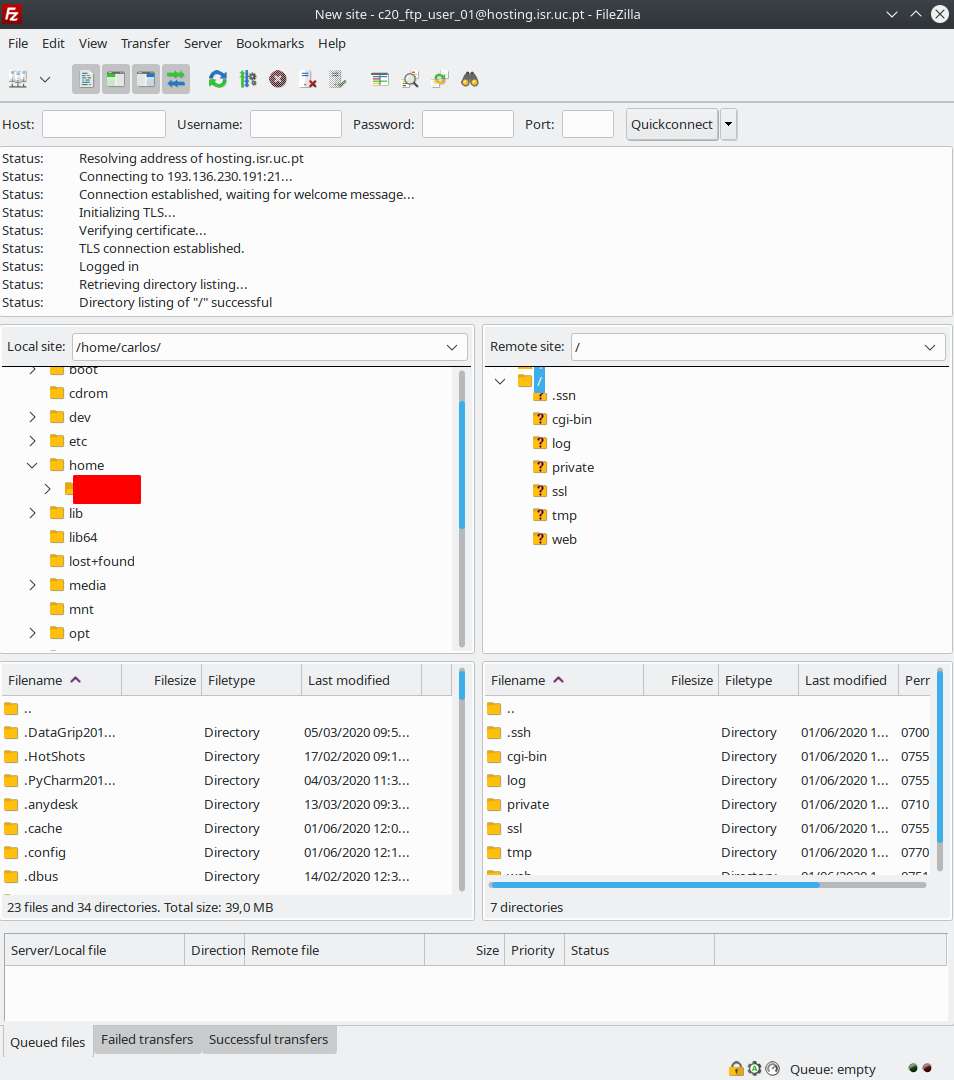
Task: Open the Site Manager
Action: coord(18,79)
